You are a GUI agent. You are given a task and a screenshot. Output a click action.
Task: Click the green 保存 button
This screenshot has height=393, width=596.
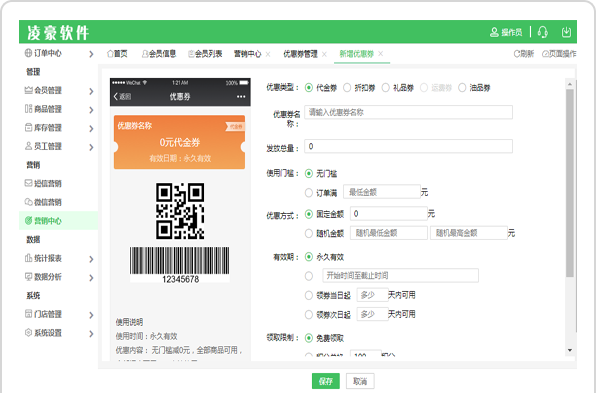(x=325, y=381)
